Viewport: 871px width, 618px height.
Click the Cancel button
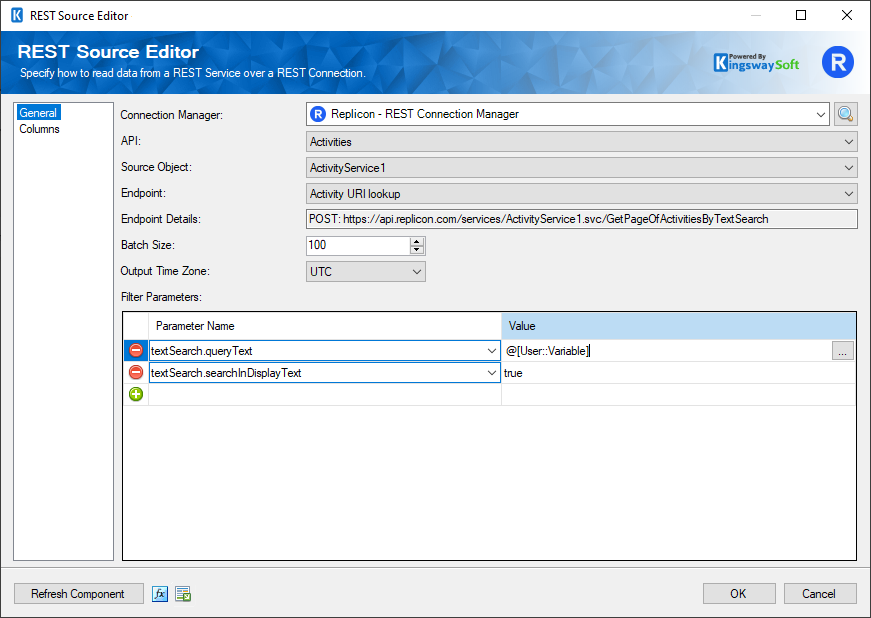point(819,594)
